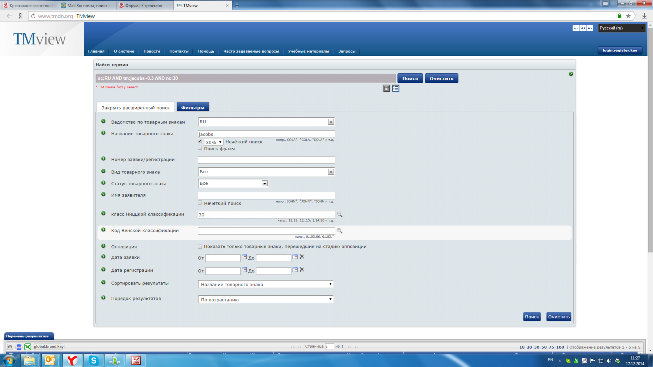This screenshot has width=653, height=367.
Task: Open Вид товарного знака dropdown arrow
Action: click(x=331, y=172)
